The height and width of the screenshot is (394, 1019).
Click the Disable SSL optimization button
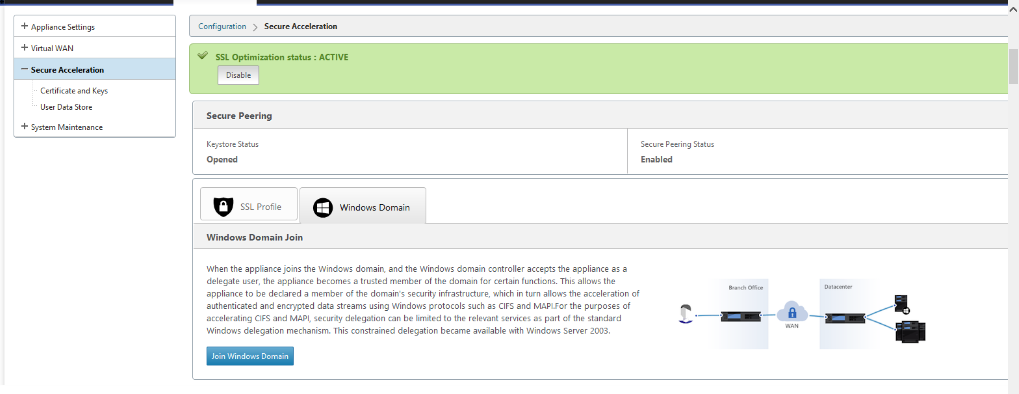[x=238, y=75]
